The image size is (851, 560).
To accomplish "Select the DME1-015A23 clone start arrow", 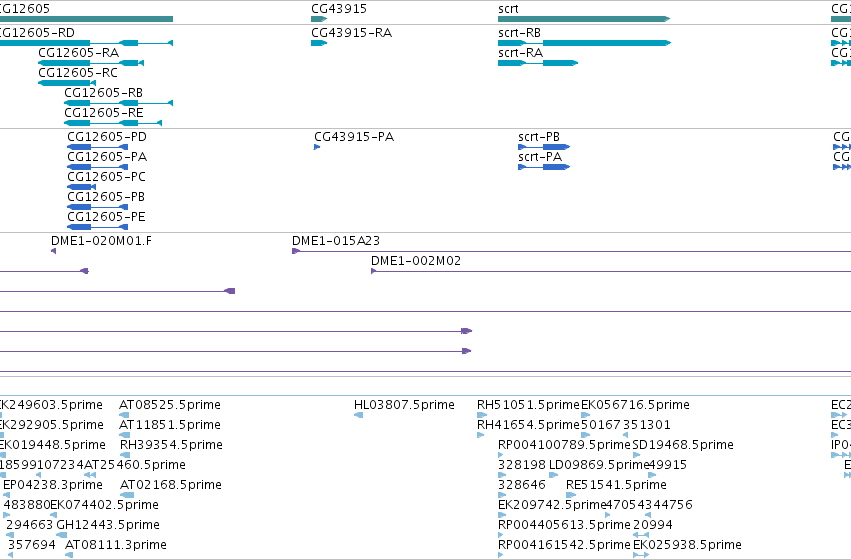I will (296, 251).
